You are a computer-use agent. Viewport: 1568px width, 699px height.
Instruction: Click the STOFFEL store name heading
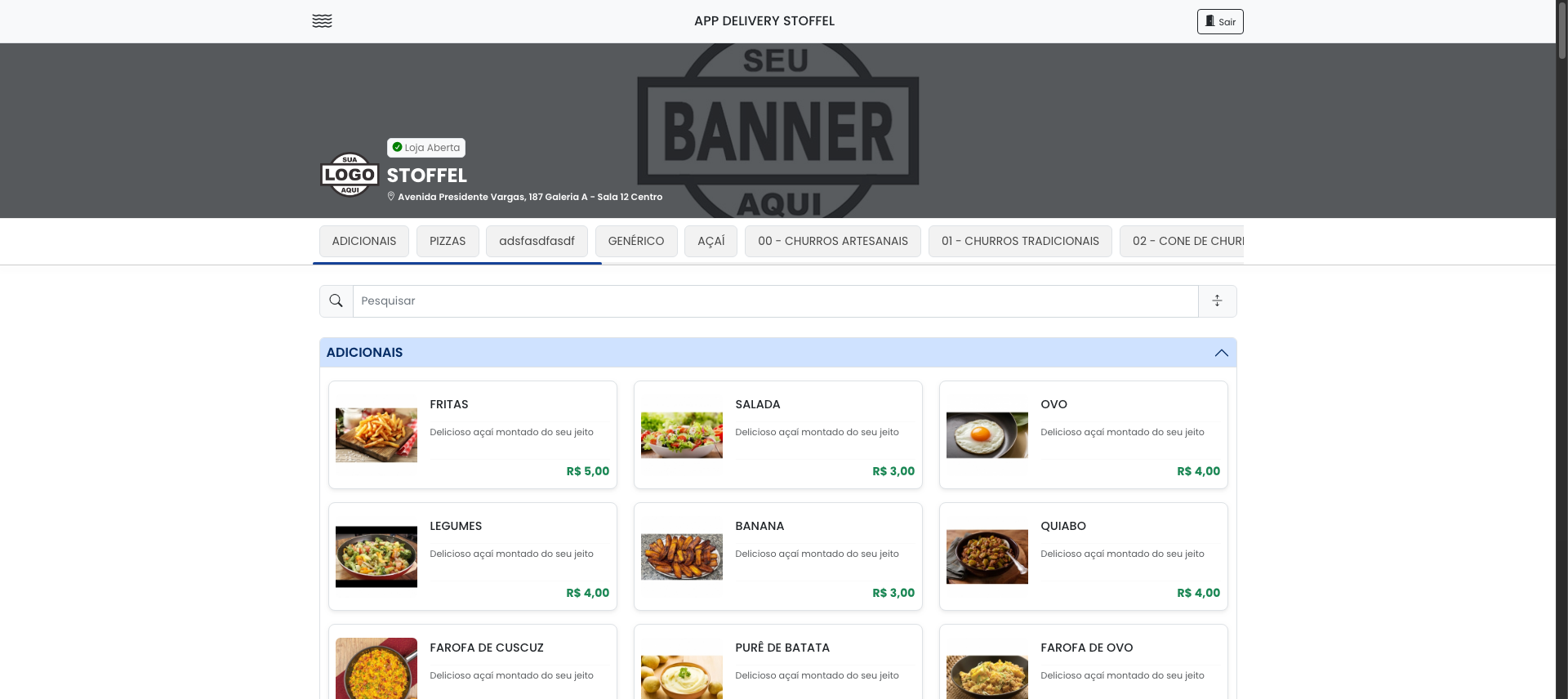click(x=427, y=176)
